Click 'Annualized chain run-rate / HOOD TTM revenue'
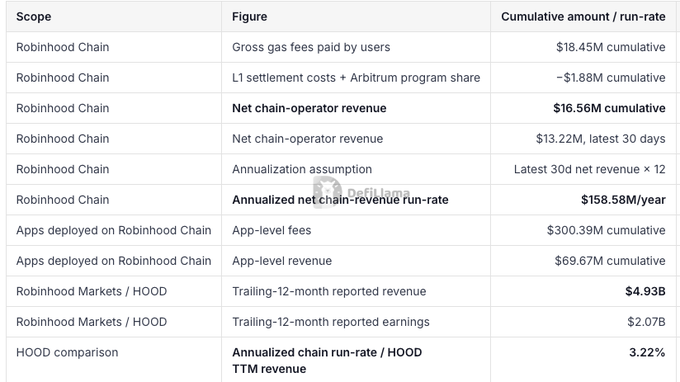The image size is (680, 382). click(327, 361)
